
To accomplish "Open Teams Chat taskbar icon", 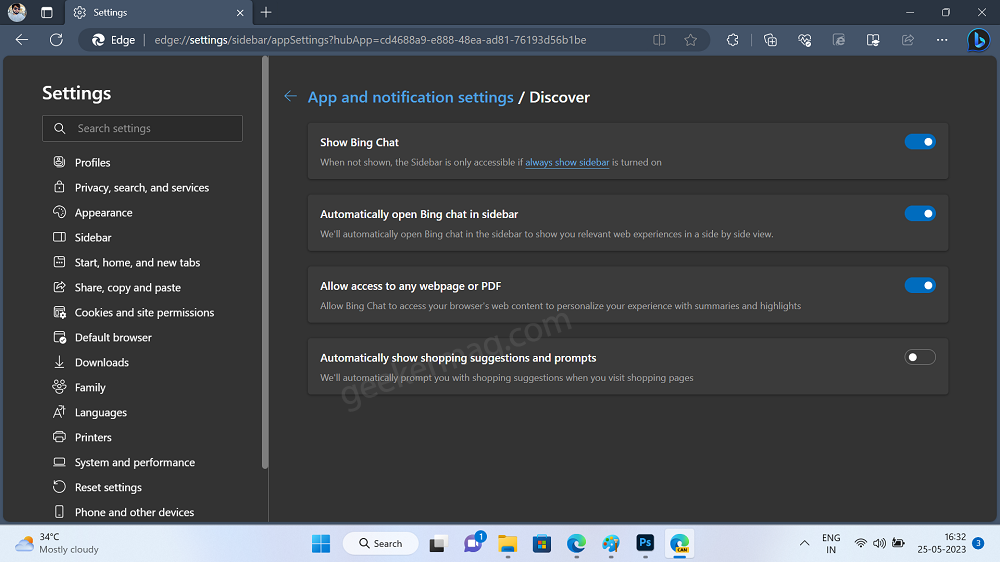I will click(x=473, y=544).
